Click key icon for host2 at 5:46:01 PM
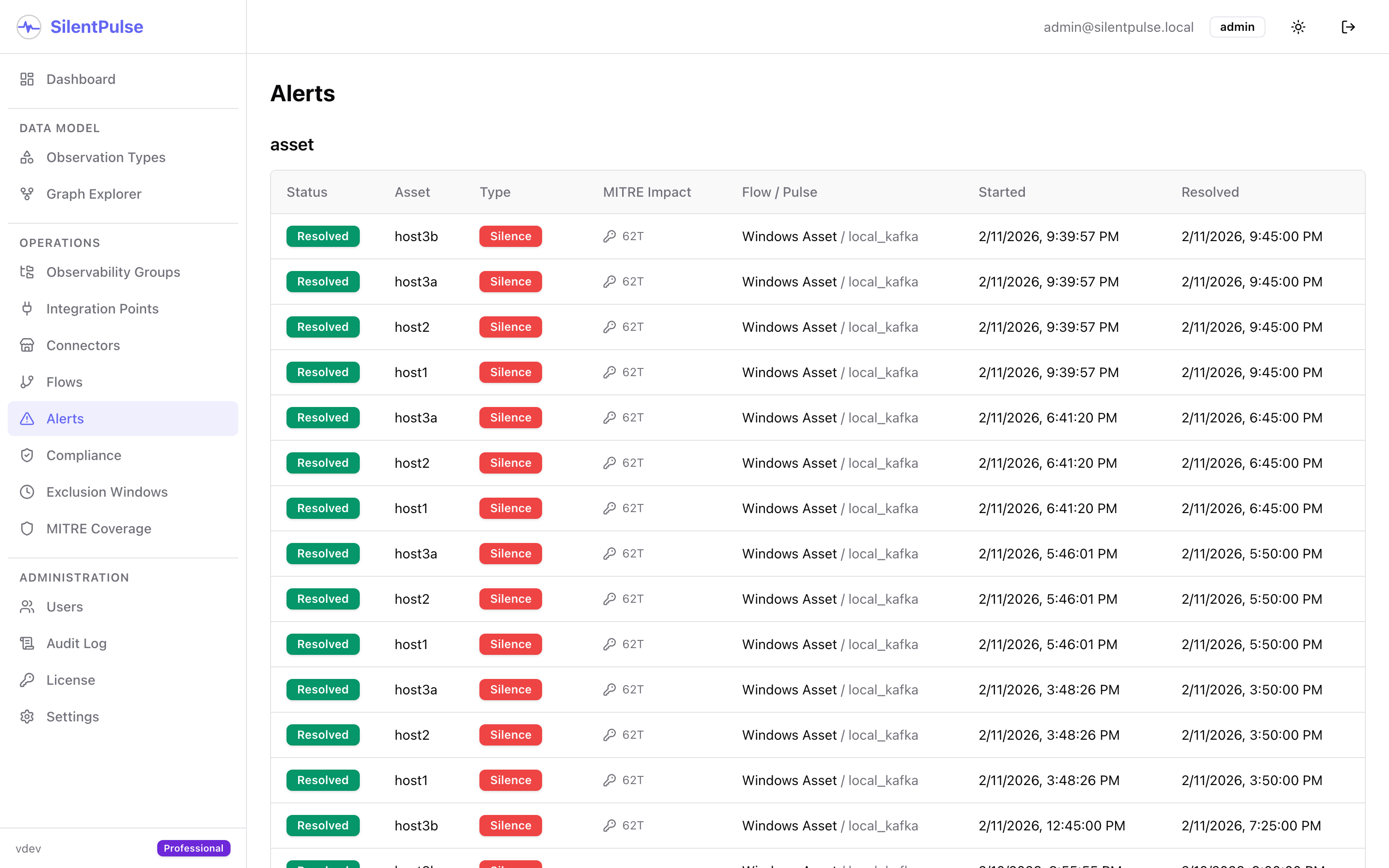The image size is (1389, 868). [x=610, y=599]
